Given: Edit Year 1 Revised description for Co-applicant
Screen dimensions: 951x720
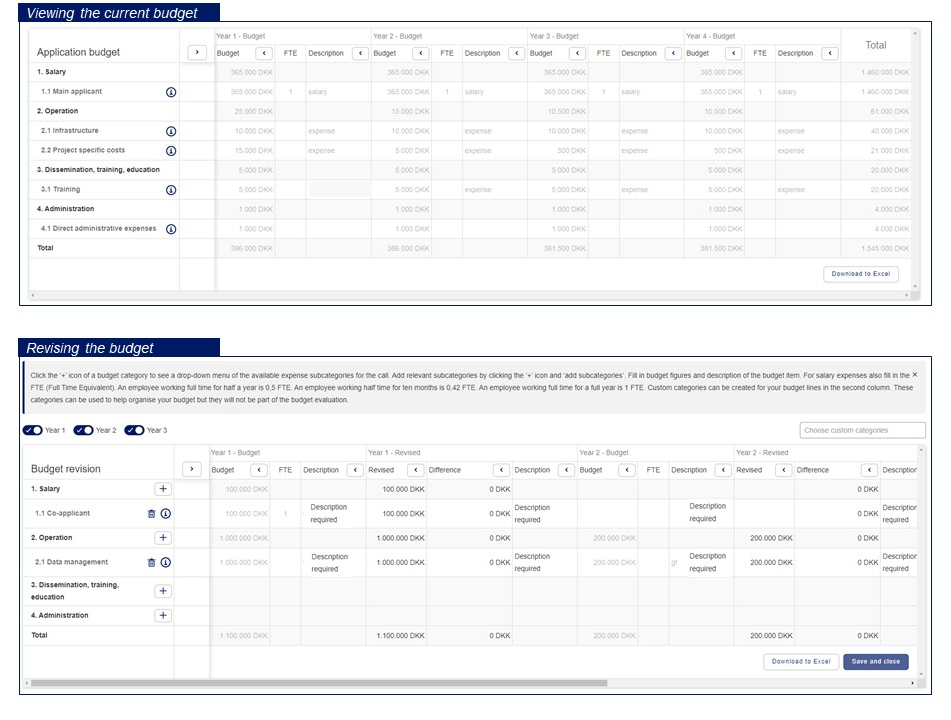Looking at the screenshot, I should pyautogui.click(x=544, y=514).
